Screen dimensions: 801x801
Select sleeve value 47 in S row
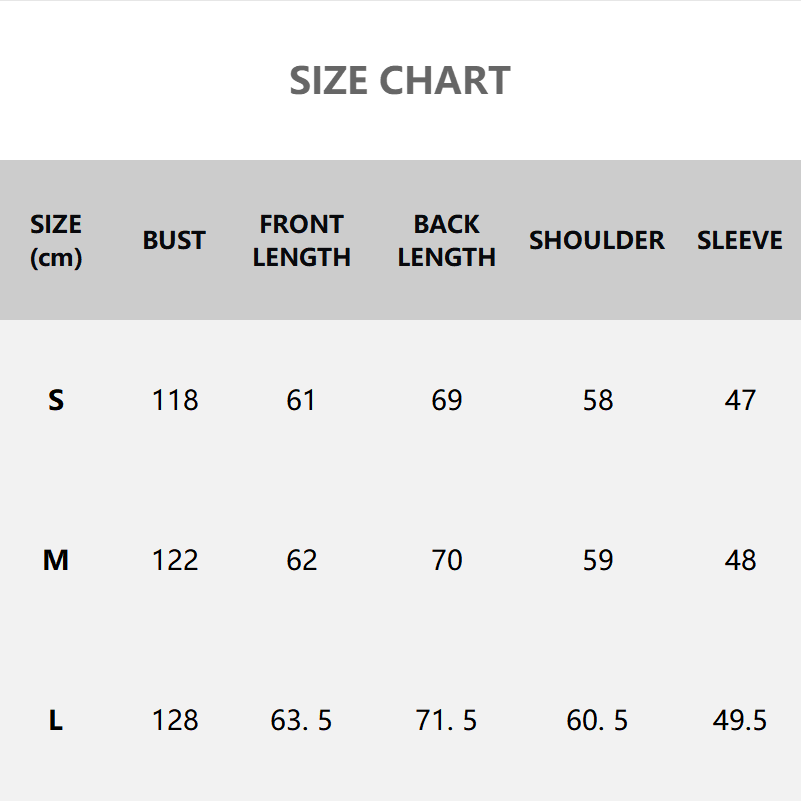pos(740,400)
